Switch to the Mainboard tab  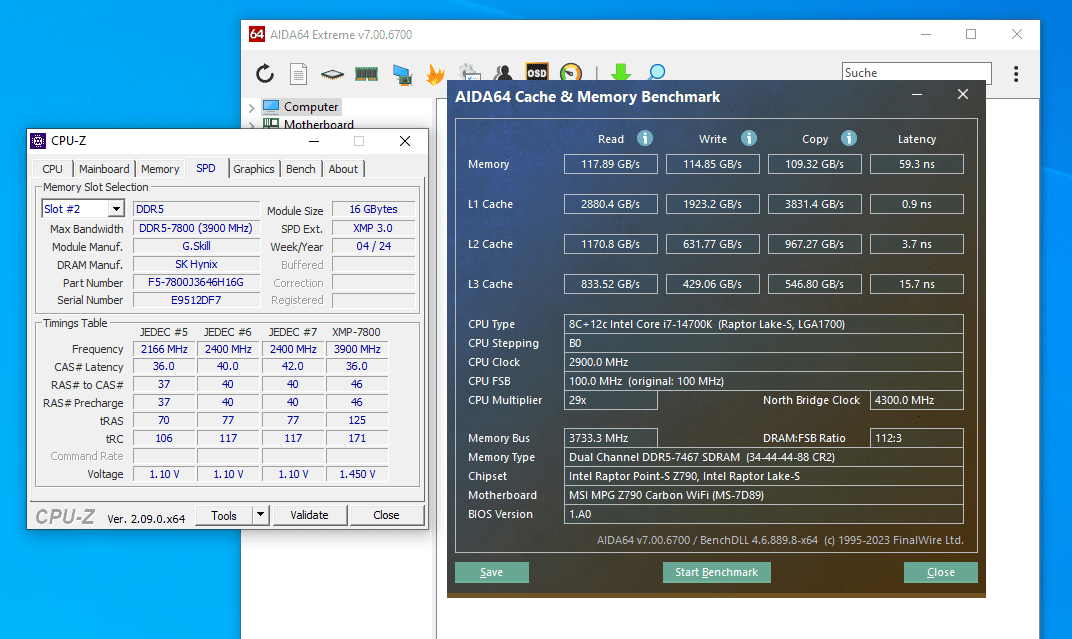point(104,169)
